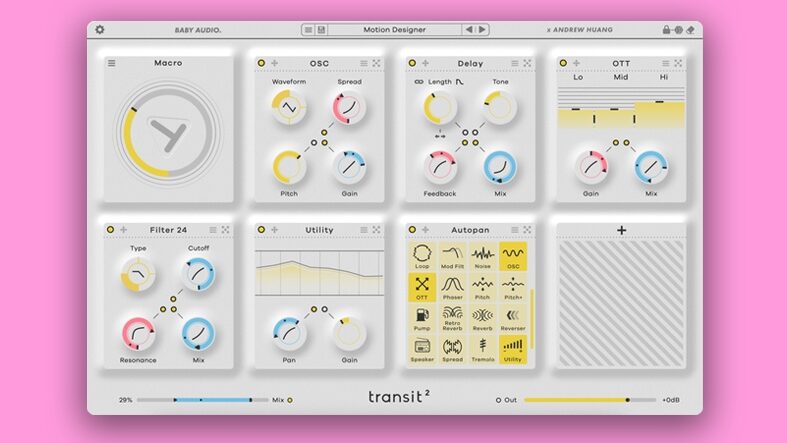787x443 pixels.
Task: Open the OTT module options menu
Action: pyautogui.click(x=665, y=63)
